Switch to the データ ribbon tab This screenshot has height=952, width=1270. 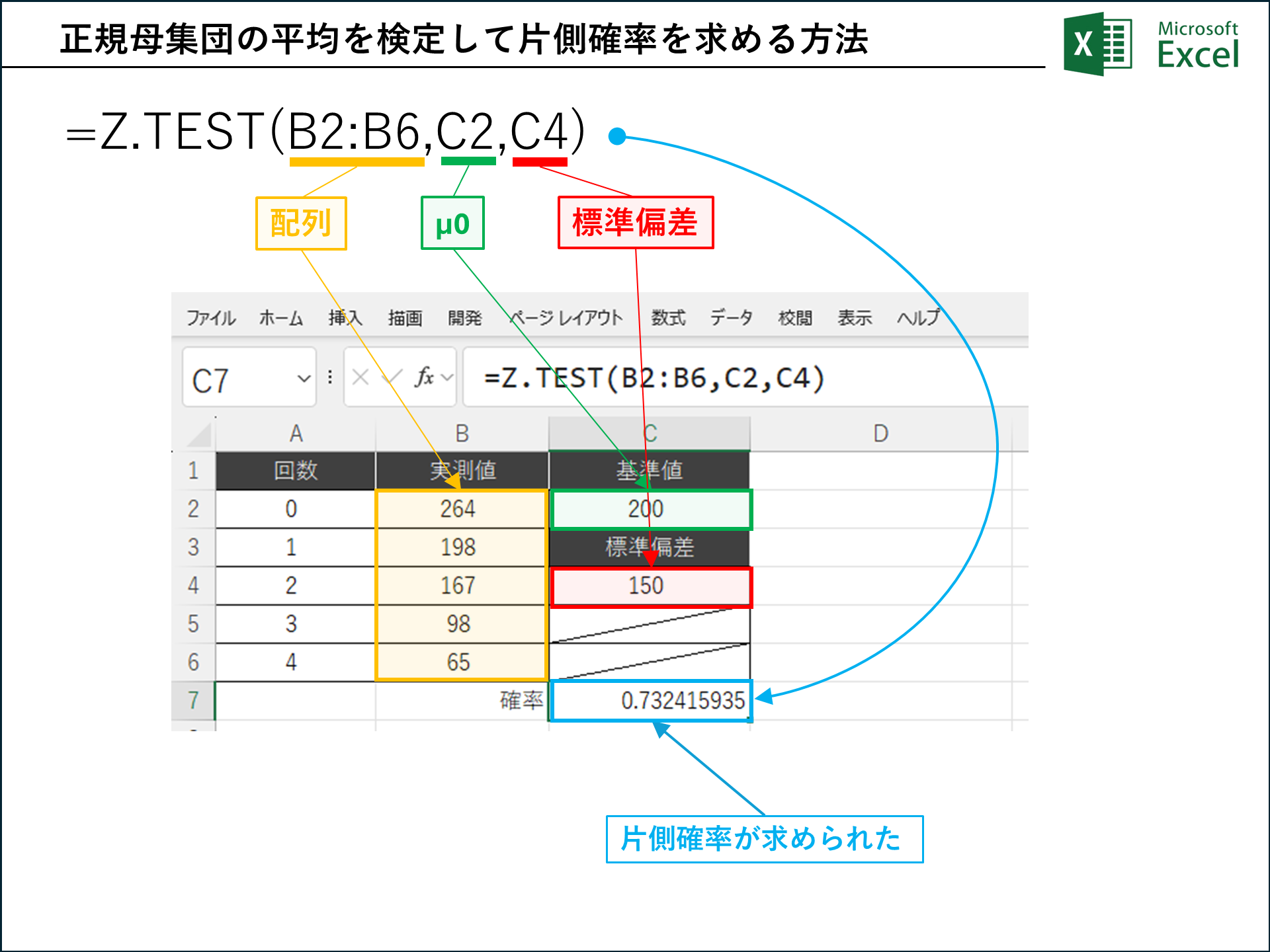pyautogui.click(x=731, y=318)
